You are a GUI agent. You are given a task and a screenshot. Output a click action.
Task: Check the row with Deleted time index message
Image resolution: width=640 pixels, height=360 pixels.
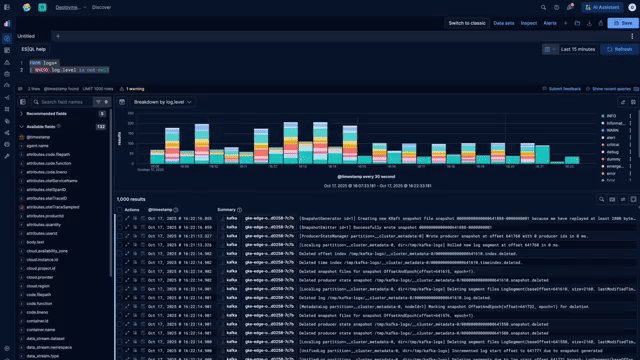[120, 262]
